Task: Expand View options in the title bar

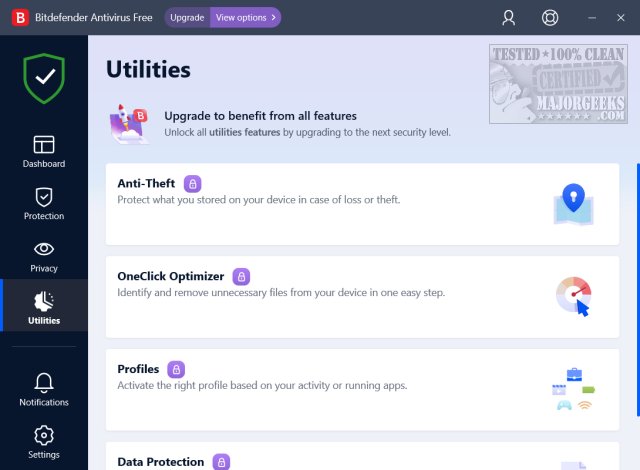Action: point(245,17)
